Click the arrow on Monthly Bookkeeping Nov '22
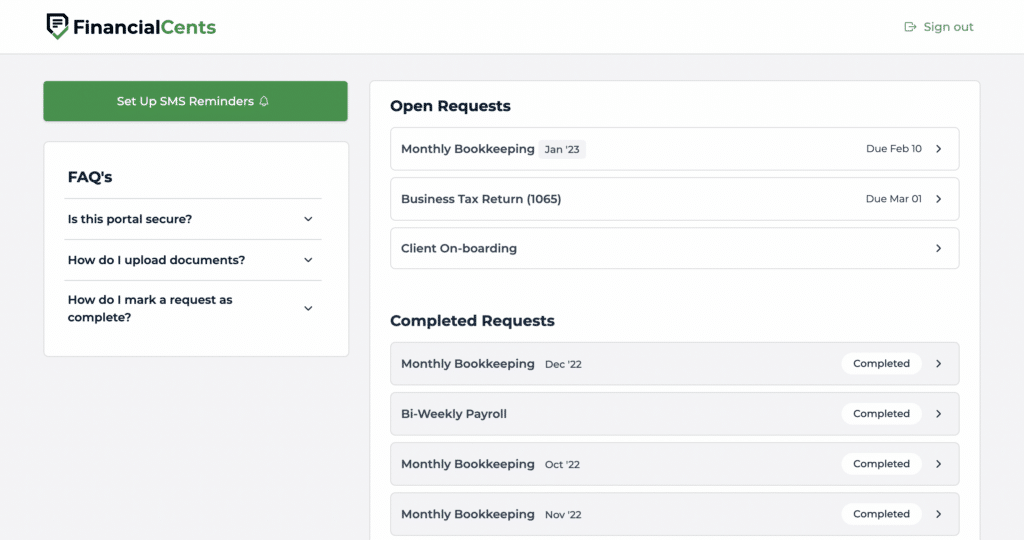The height and width of the screenshot is (540, 1024). pyautogui.click(x=938, y=515)
